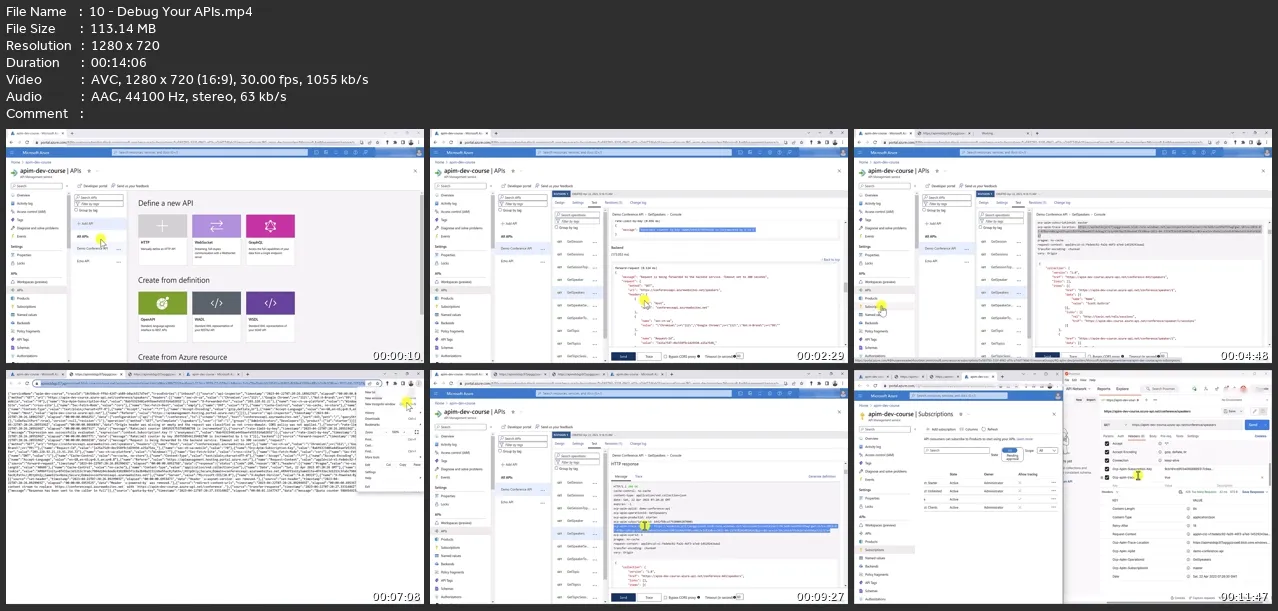The height and width of the screenshot is (611, 1278).
Task: Focus Azure search bar in first thumbnail
Action: [210, 152]
